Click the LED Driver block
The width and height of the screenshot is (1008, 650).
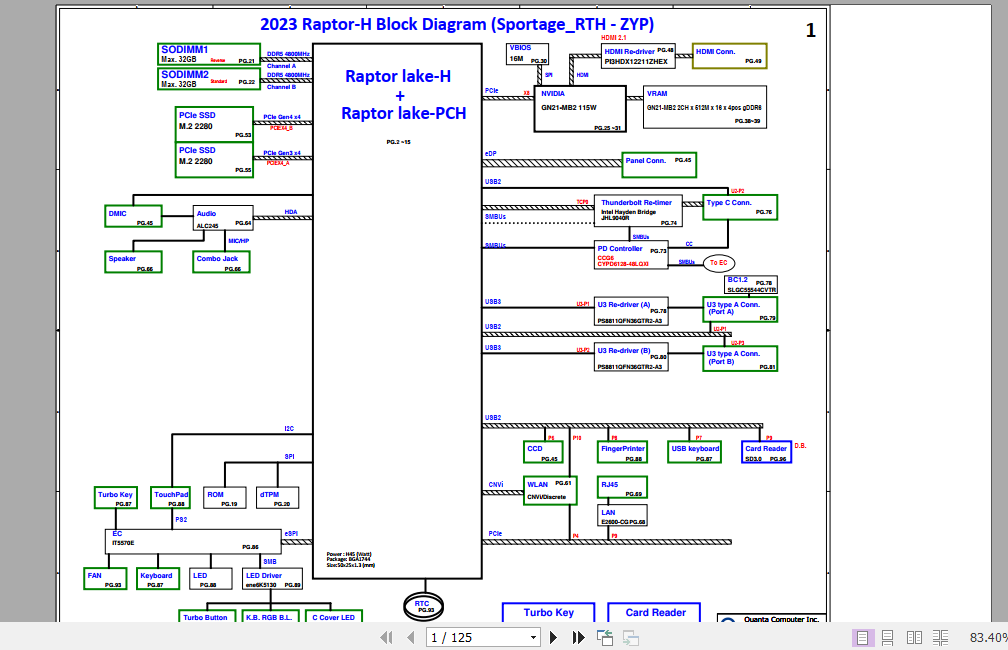tap(273, 579)
